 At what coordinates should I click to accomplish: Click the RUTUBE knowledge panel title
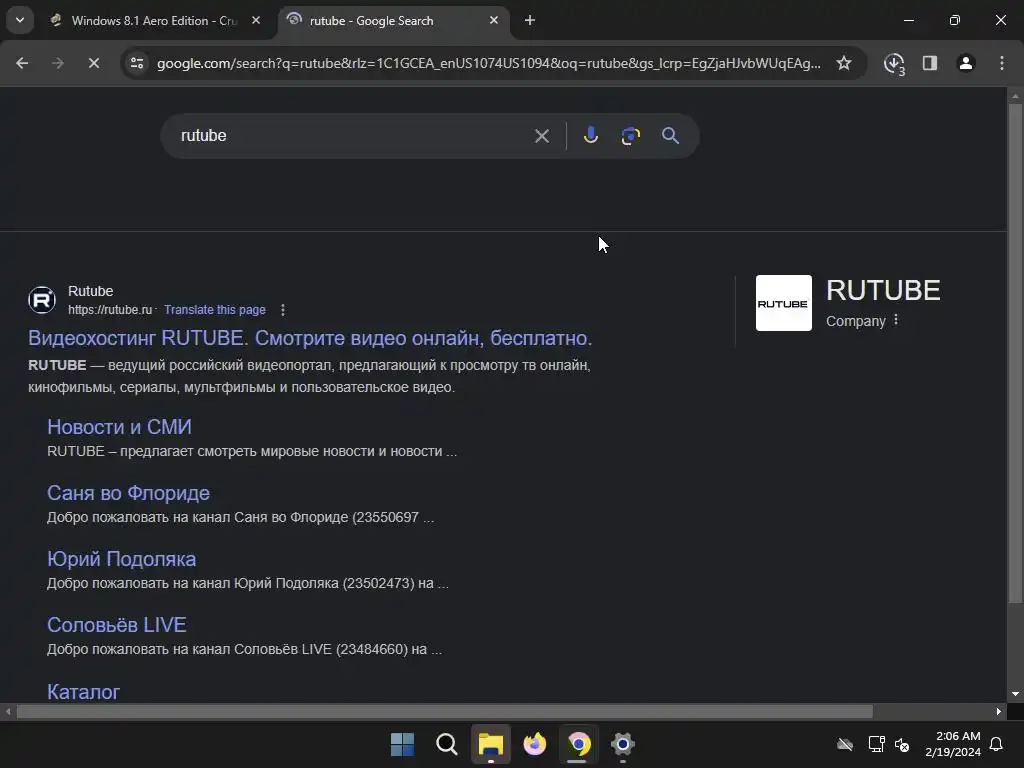tap(883, 290)
